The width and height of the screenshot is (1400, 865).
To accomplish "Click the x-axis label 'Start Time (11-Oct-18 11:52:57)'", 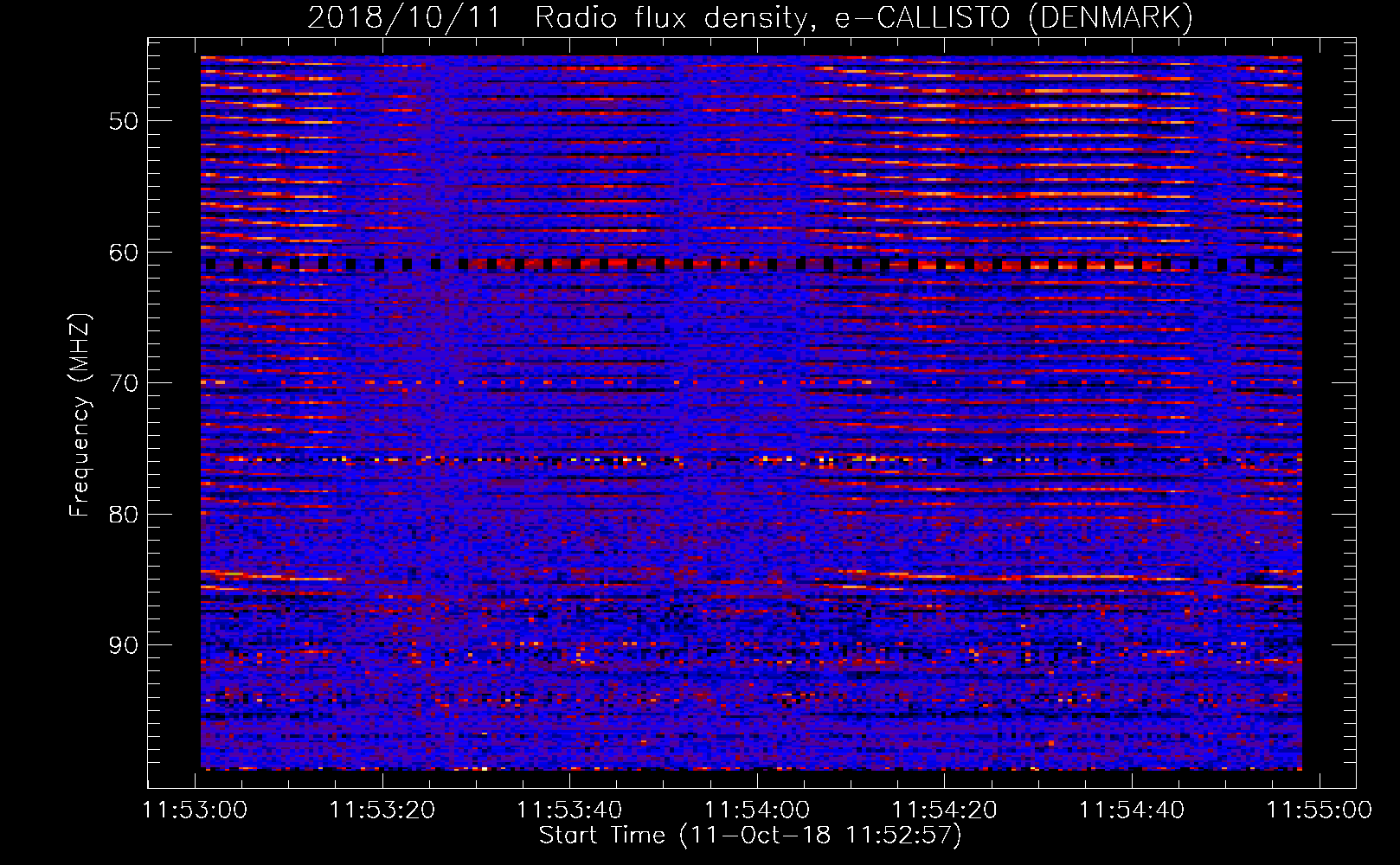I will tap(750, 836).
